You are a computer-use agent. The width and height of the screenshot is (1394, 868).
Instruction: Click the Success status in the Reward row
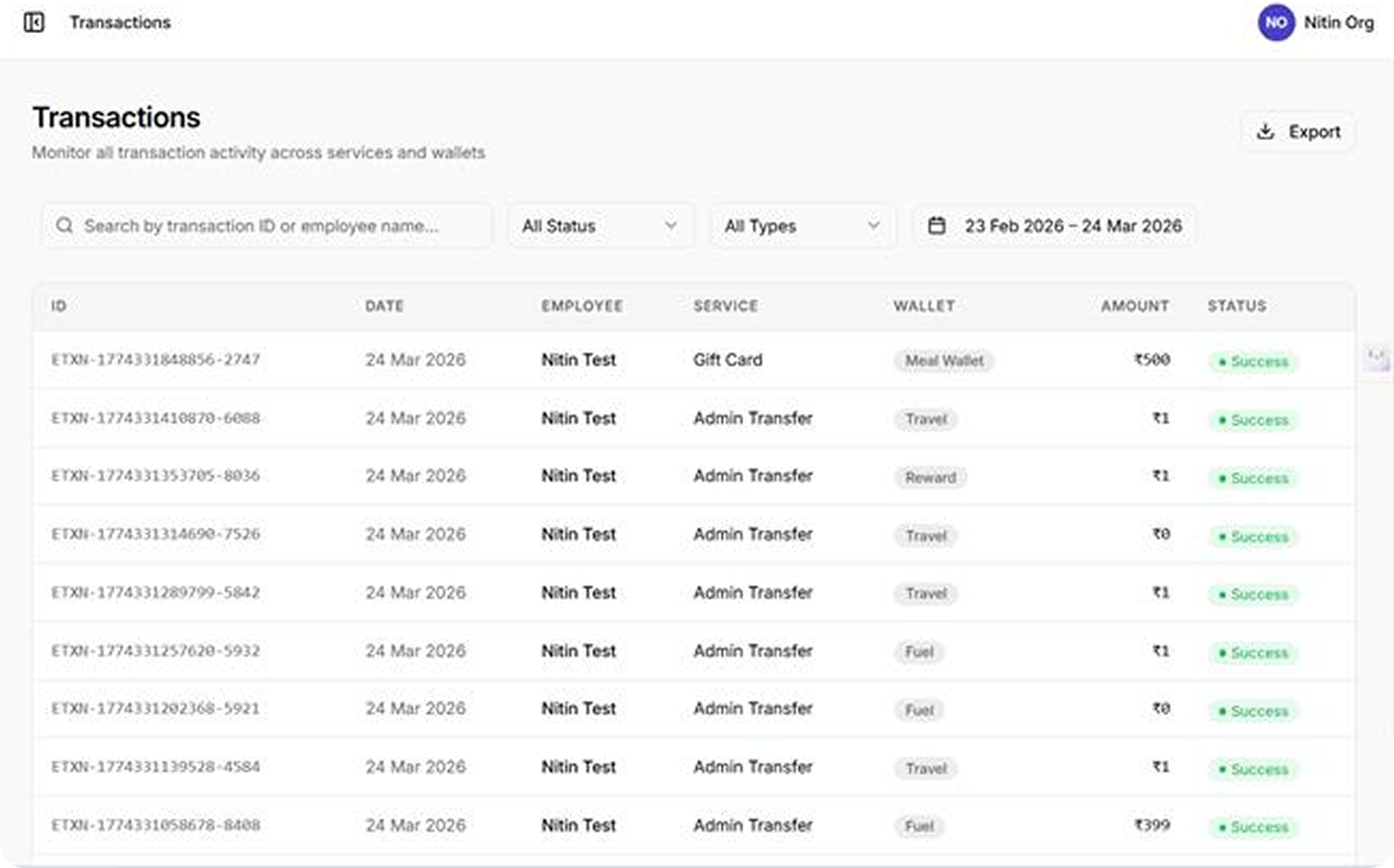pos(1253,478)
